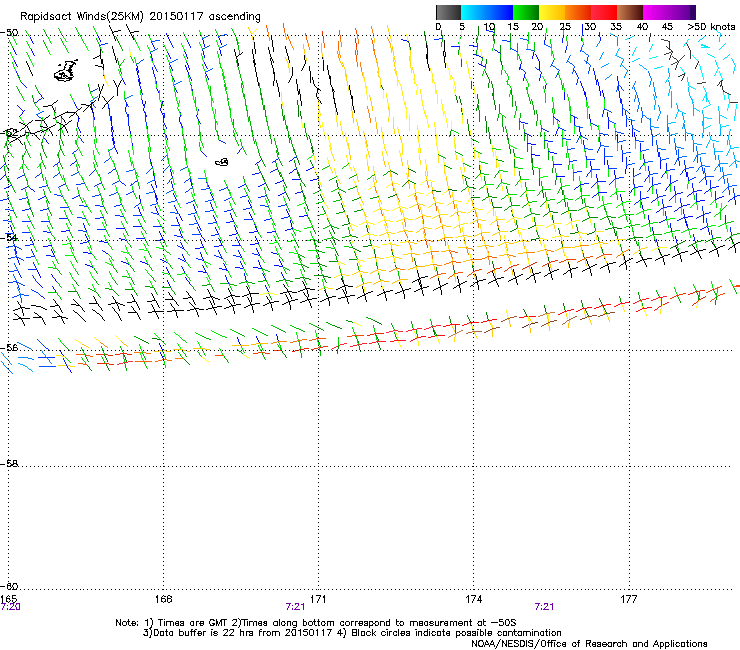Click the small island outline near latitude -52.5
This screenshot has height=650, width=740.
(222, 162)
